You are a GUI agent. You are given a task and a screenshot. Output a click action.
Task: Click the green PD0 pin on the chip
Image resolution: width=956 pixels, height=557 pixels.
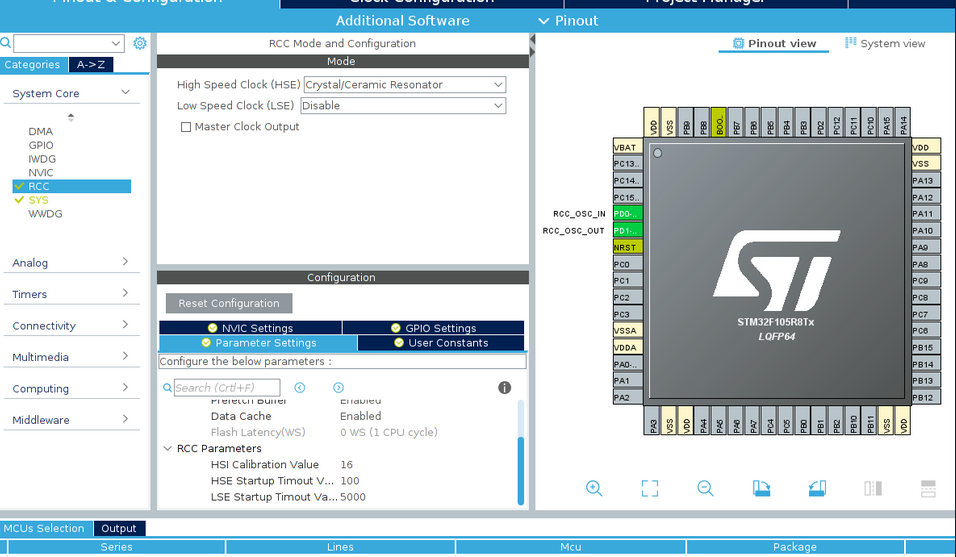coord(627,214)
